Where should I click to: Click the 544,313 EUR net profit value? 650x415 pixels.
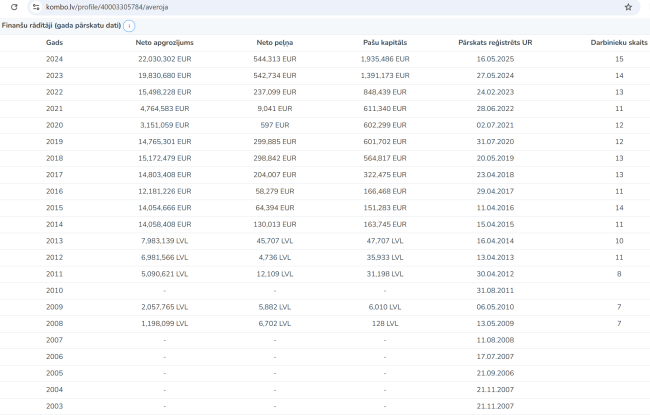[273, 59]
